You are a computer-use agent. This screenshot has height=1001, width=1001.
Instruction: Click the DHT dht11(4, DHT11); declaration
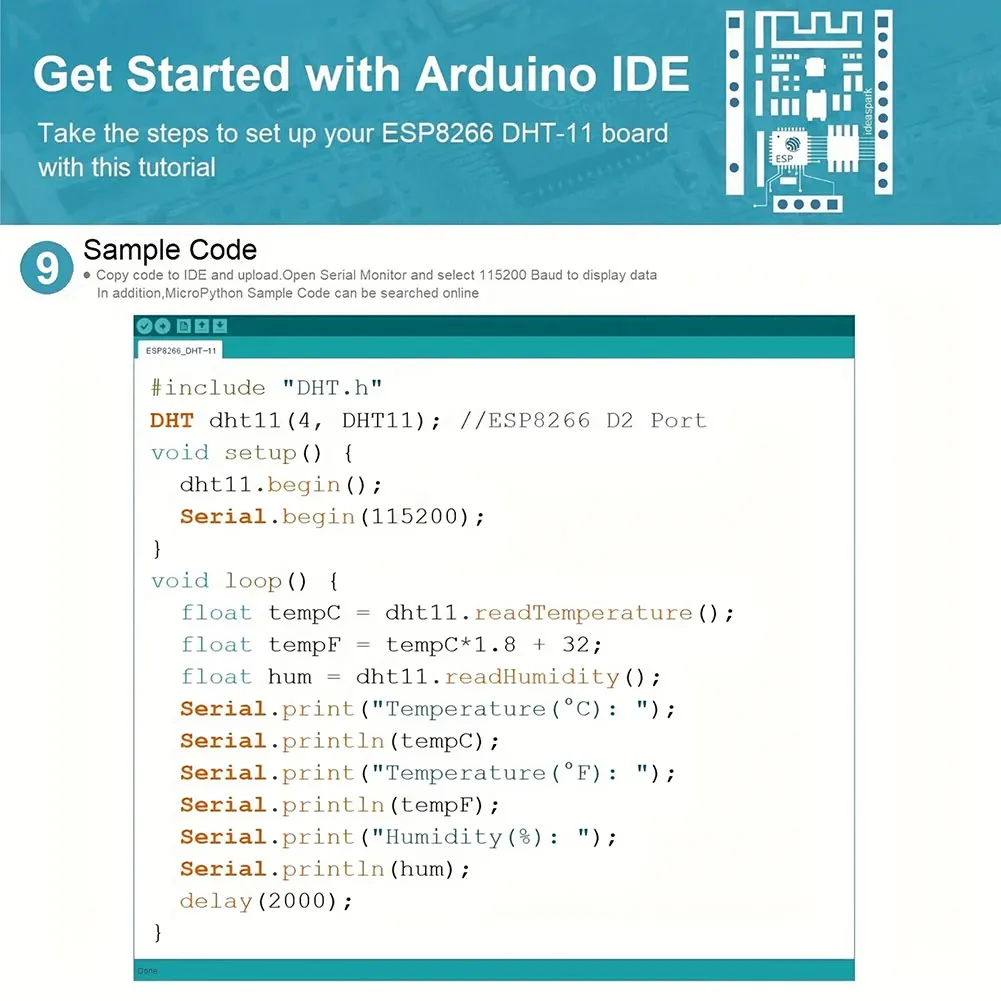(x=295, y=420)
